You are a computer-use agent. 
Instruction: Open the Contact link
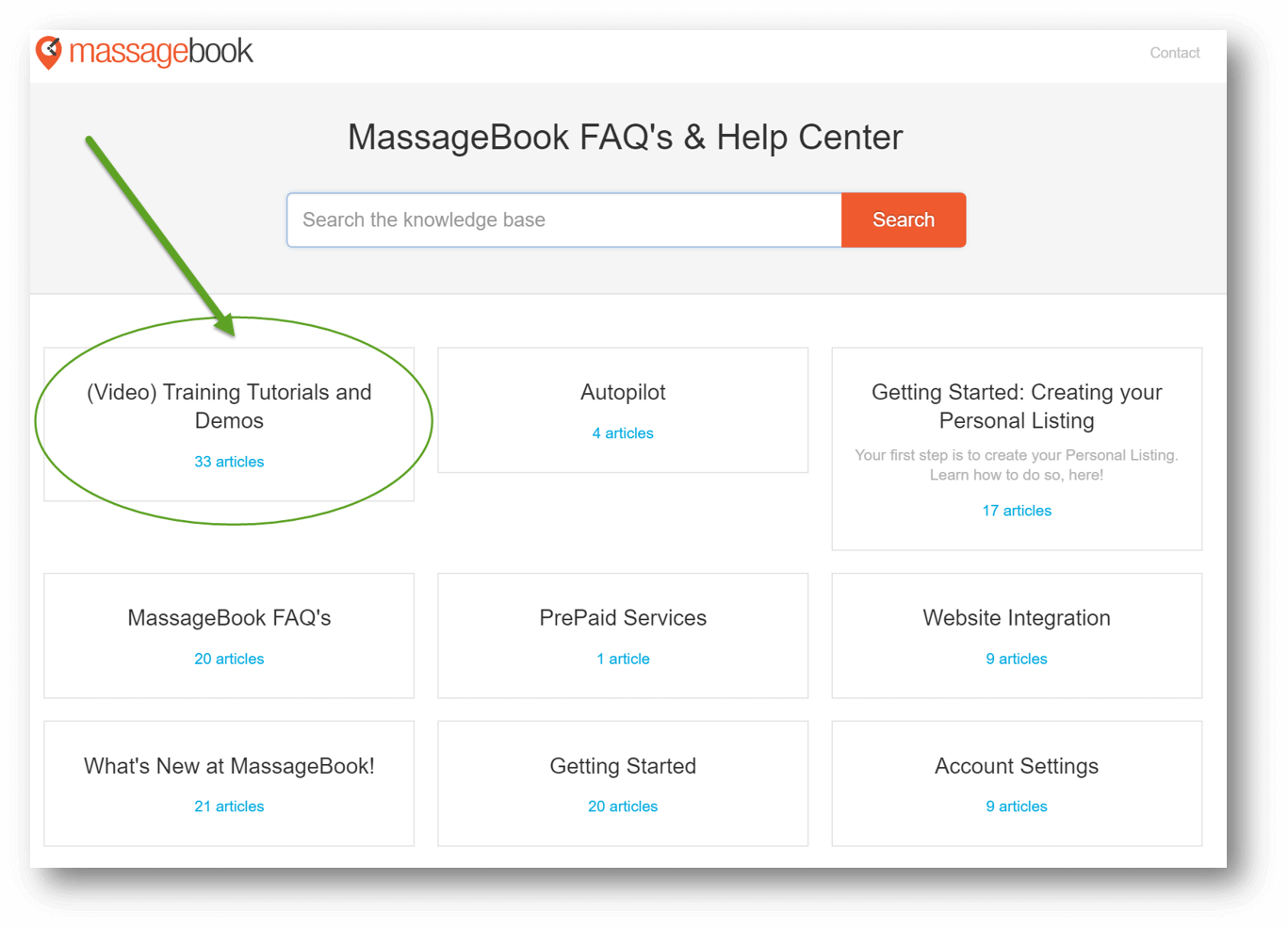point(1174,53)
